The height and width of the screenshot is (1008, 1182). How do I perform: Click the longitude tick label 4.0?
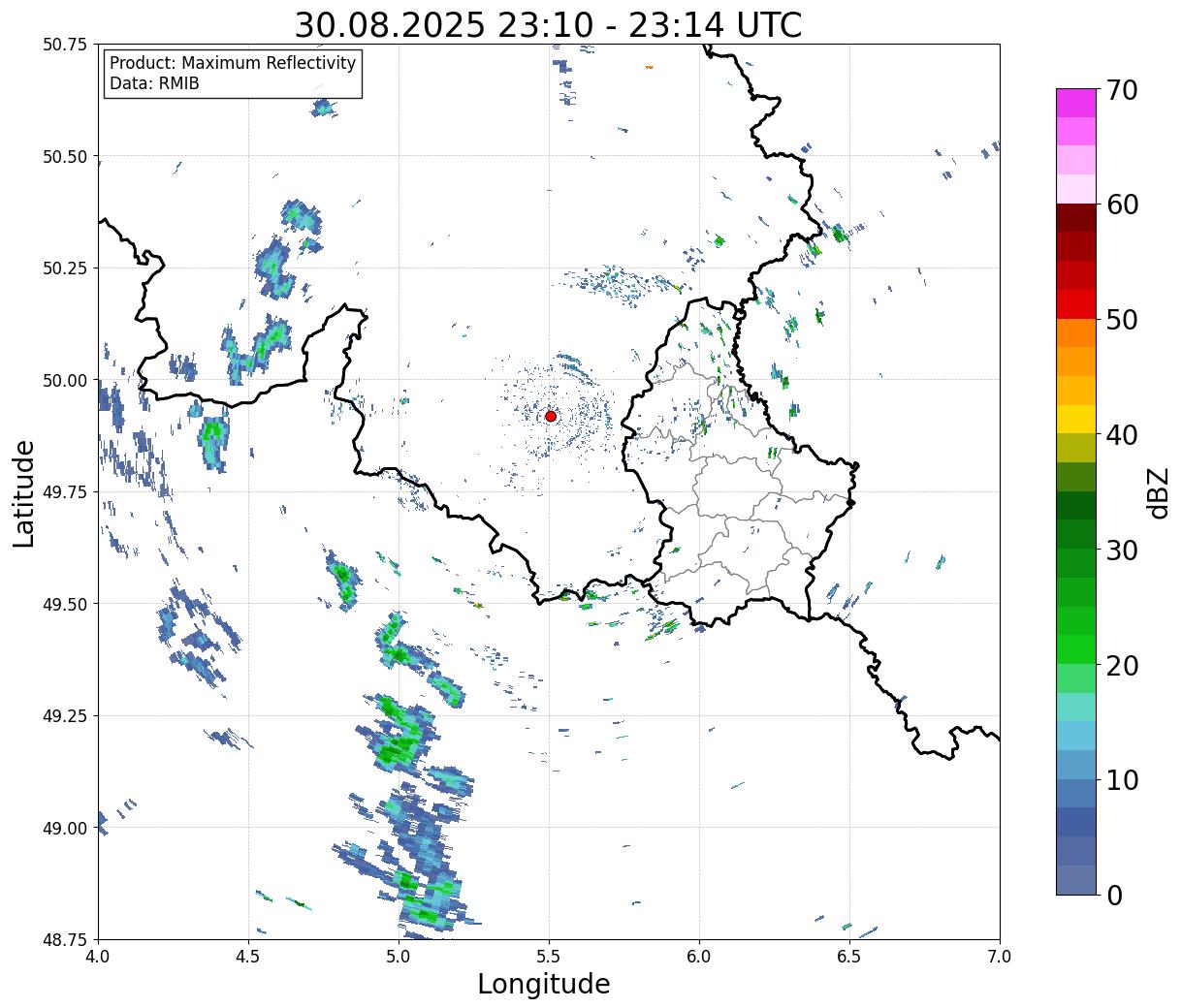tap(98, 957)
